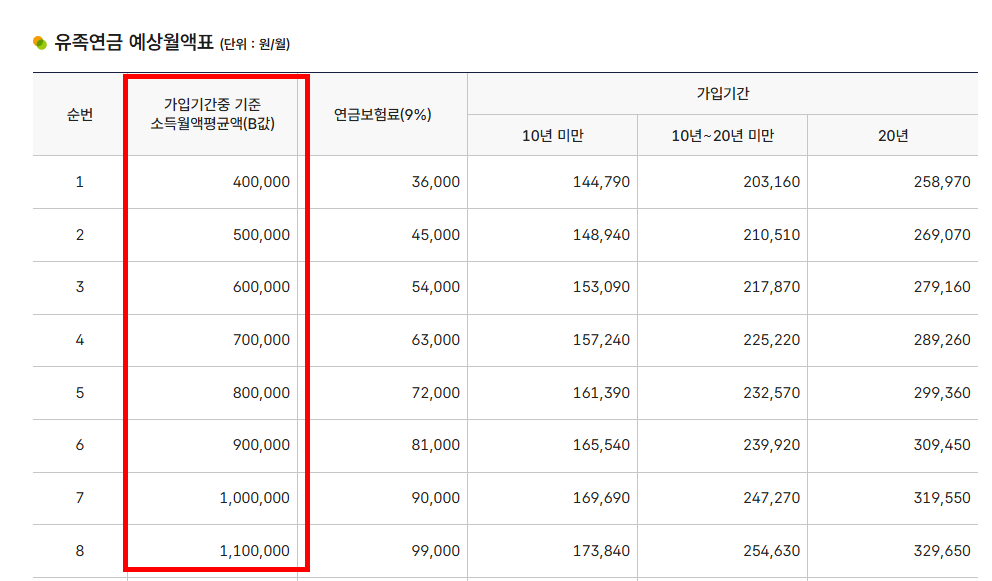Select the 20년 column header
992x581 pixels.
[899, 135]
